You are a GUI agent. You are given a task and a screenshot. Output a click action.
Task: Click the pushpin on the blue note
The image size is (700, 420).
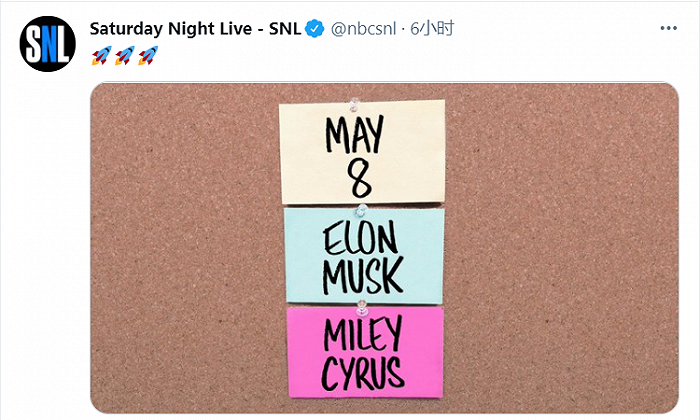click(x=362, y=210)
